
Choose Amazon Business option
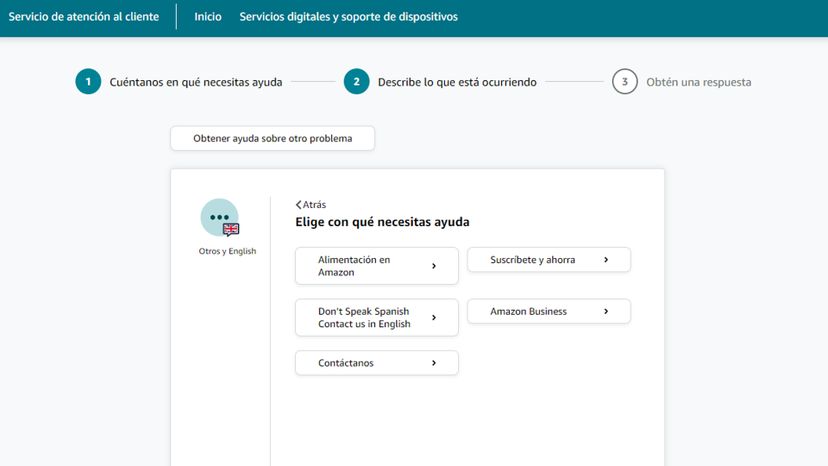pos(549,311)
